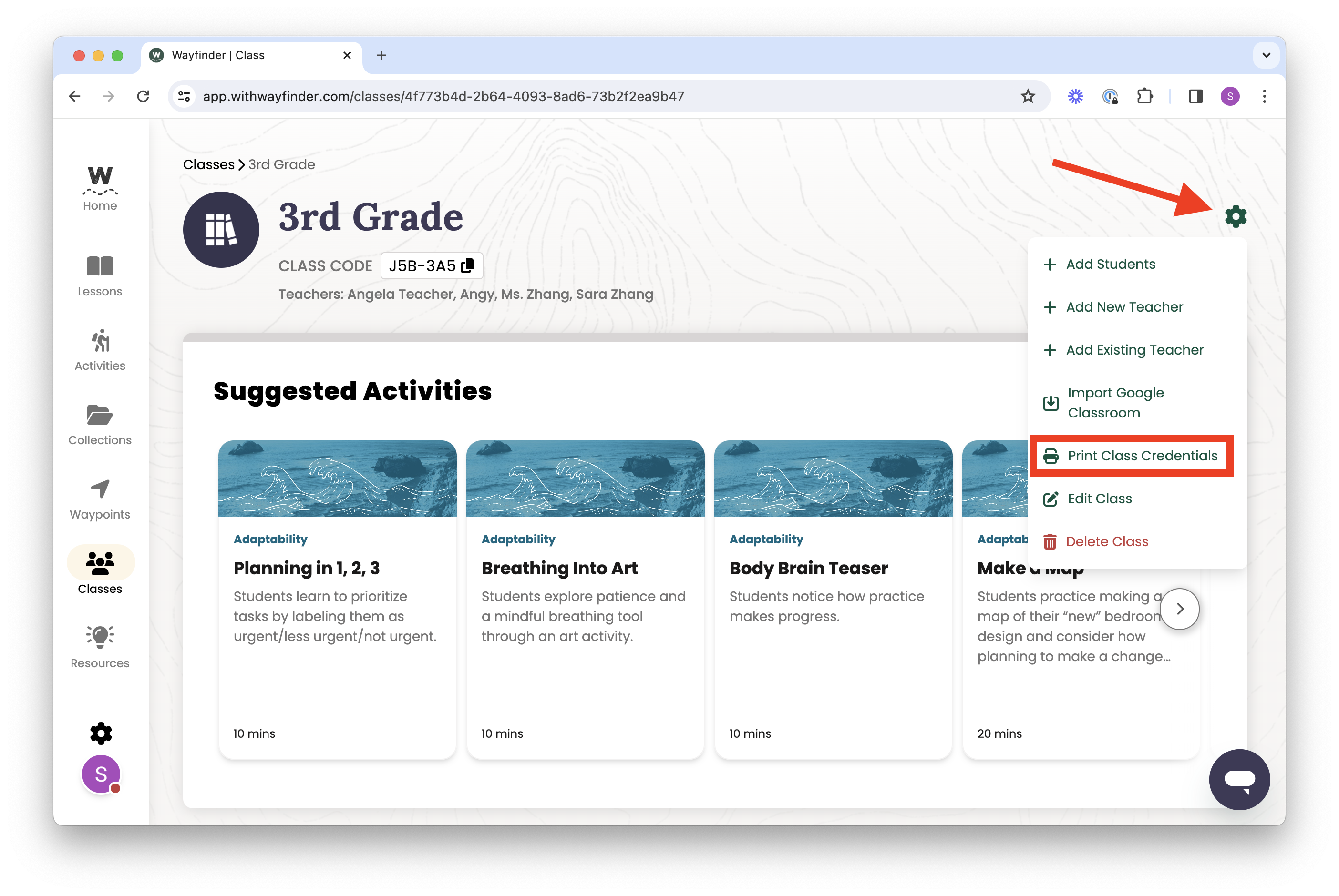
Task: Go back to Classes via breadcrumb
Action: [x=209, y=164]
